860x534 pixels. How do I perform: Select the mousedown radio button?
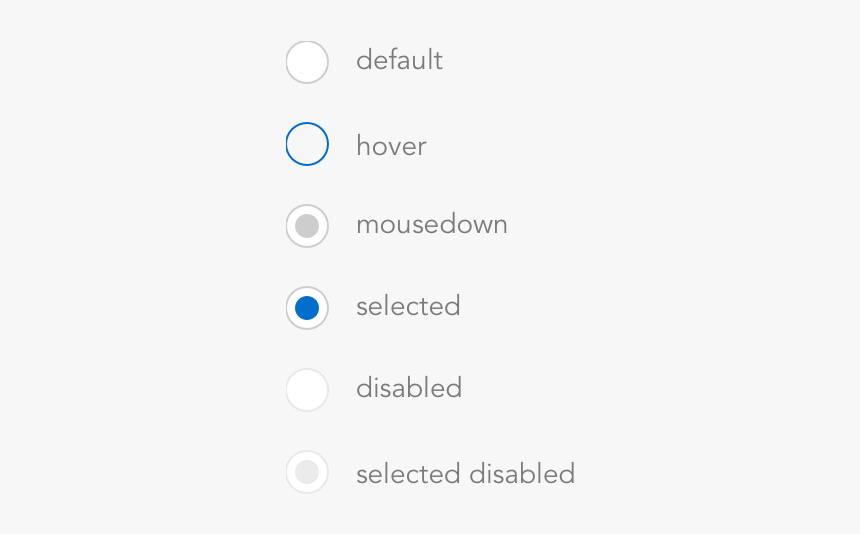307,226
